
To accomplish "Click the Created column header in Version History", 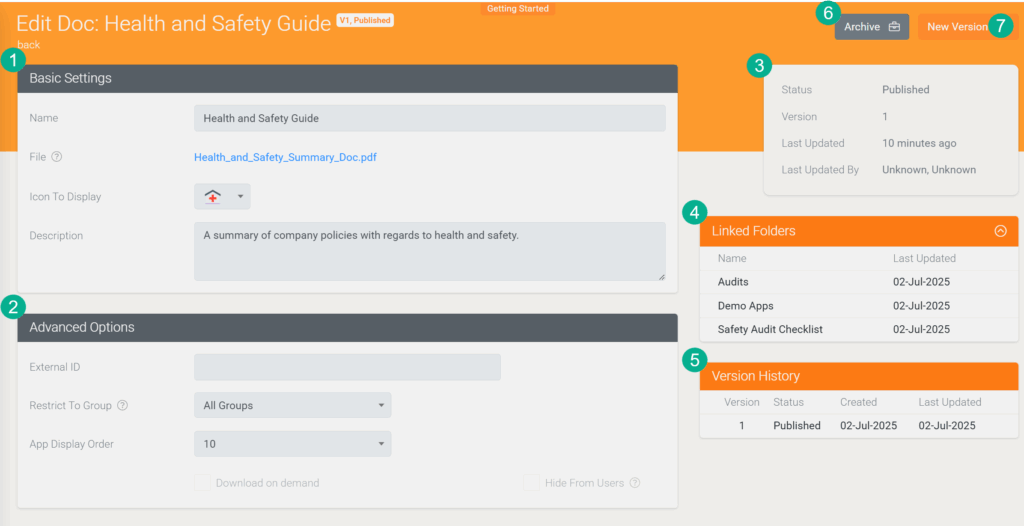I will tap(858, 402).
